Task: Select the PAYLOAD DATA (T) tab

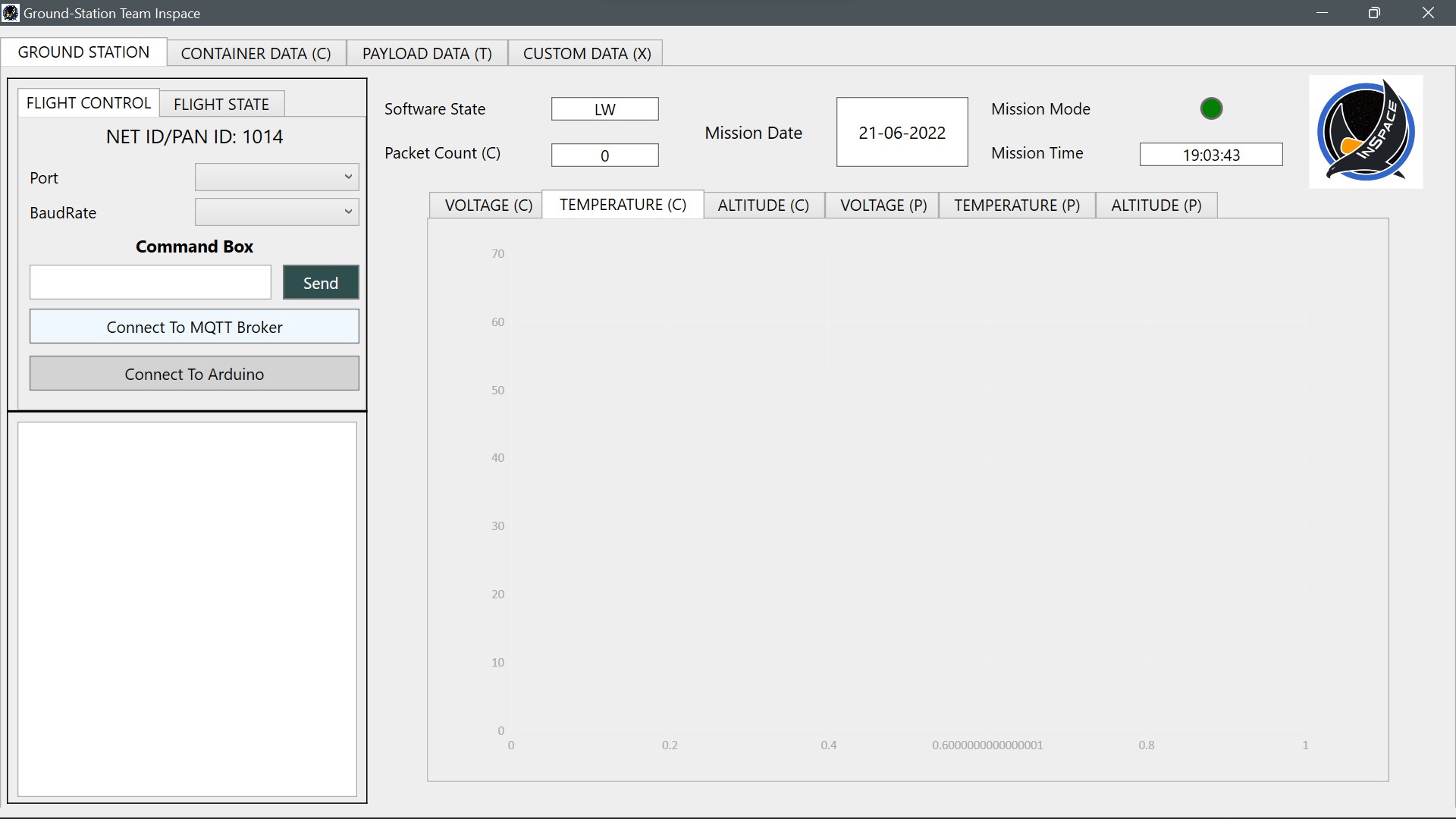Action: [427, 53]
